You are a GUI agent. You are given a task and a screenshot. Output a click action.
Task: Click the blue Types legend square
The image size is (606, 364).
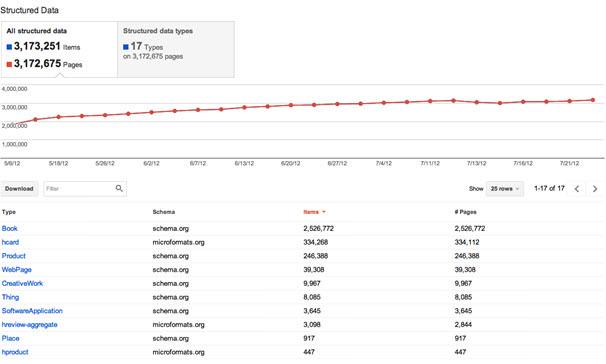[x=126, y=47]
